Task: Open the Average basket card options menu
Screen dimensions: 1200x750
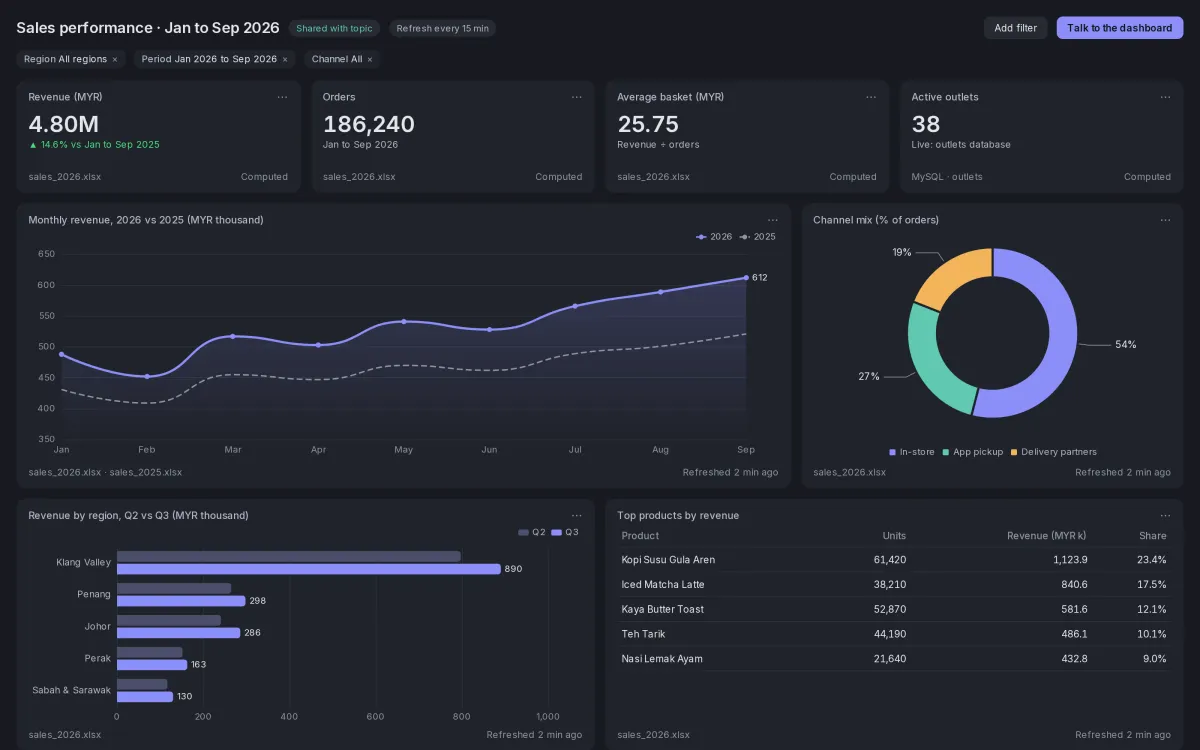Action: point(871,97)
